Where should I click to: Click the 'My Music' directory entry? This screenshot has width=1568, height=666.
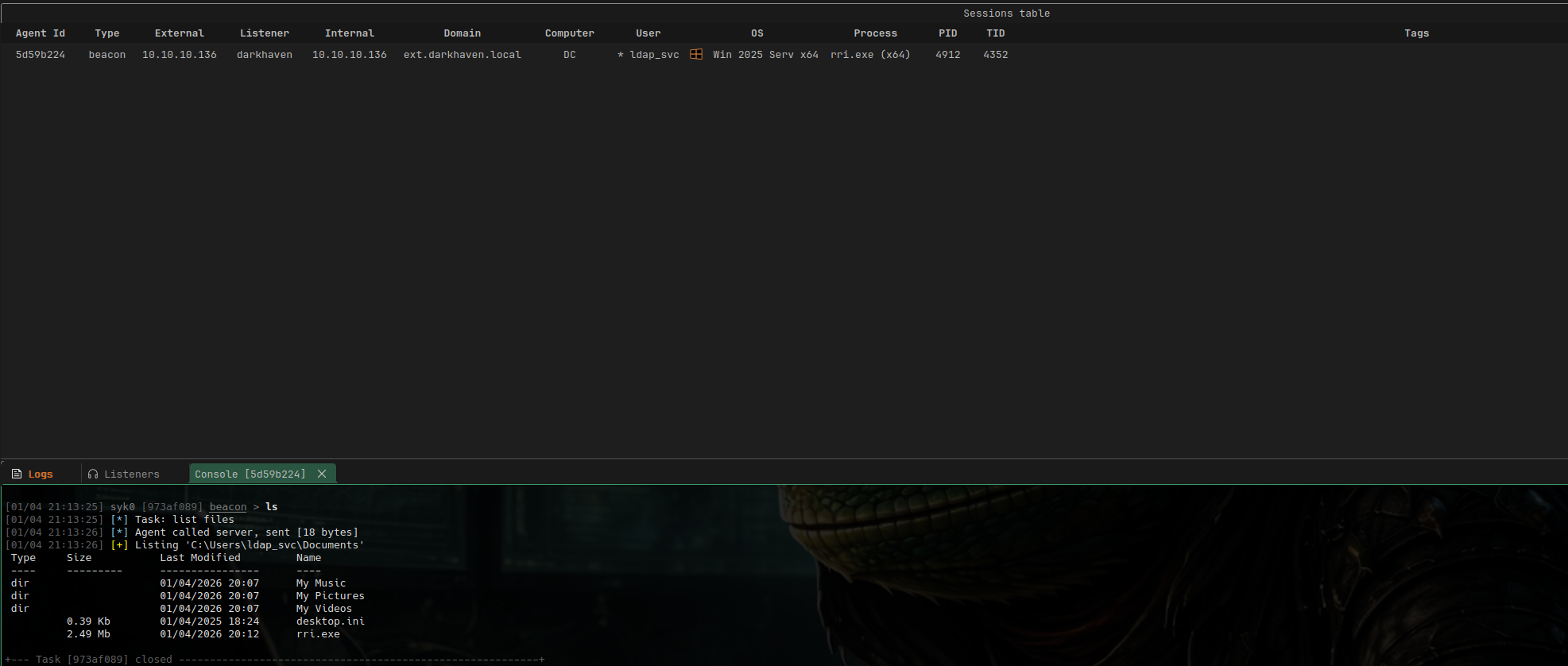coord(321,583)
